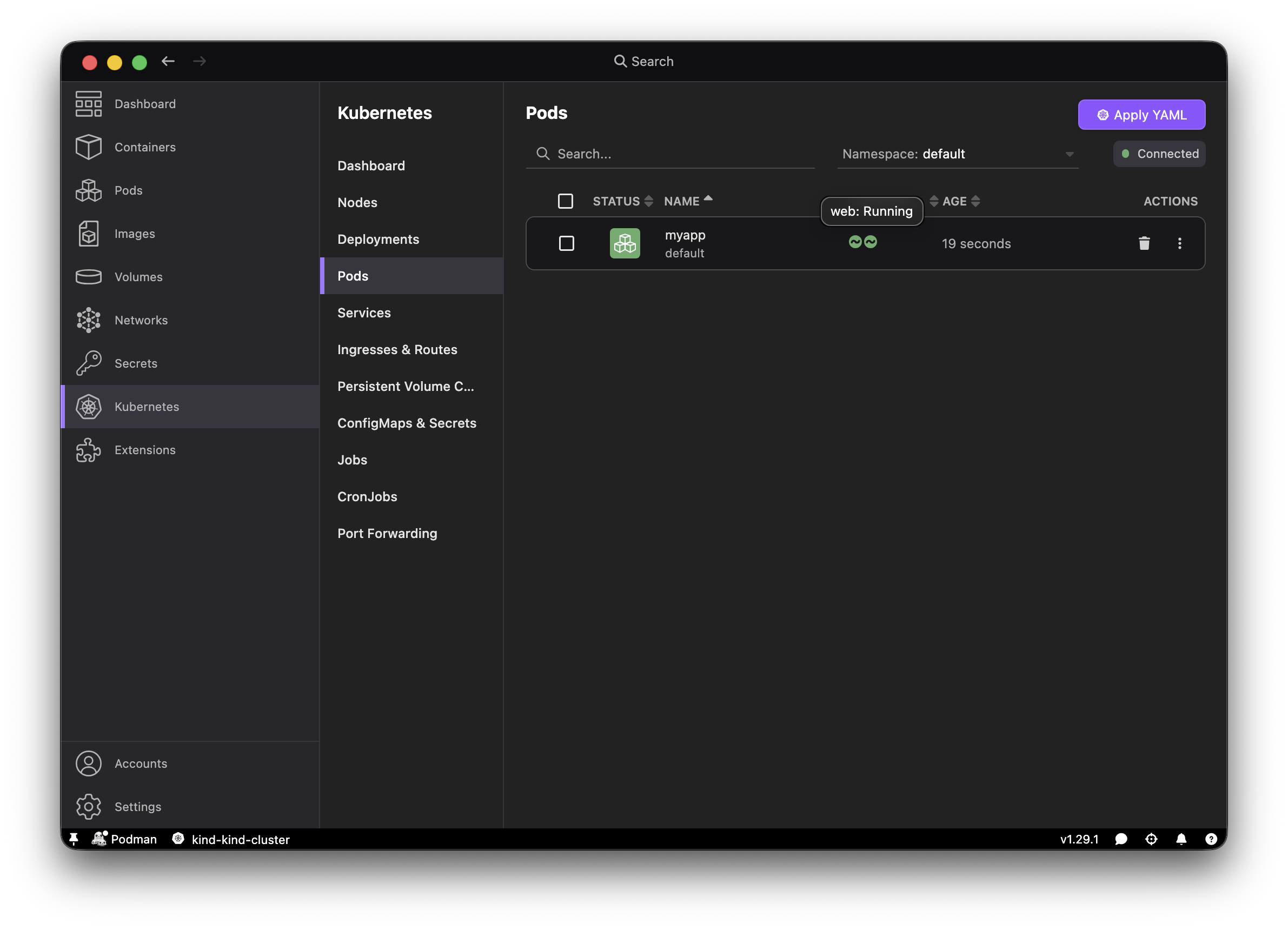This screenshot has width=1288, height=930.
Task: Click the pin icon in status bar
Action: [73, 839]
